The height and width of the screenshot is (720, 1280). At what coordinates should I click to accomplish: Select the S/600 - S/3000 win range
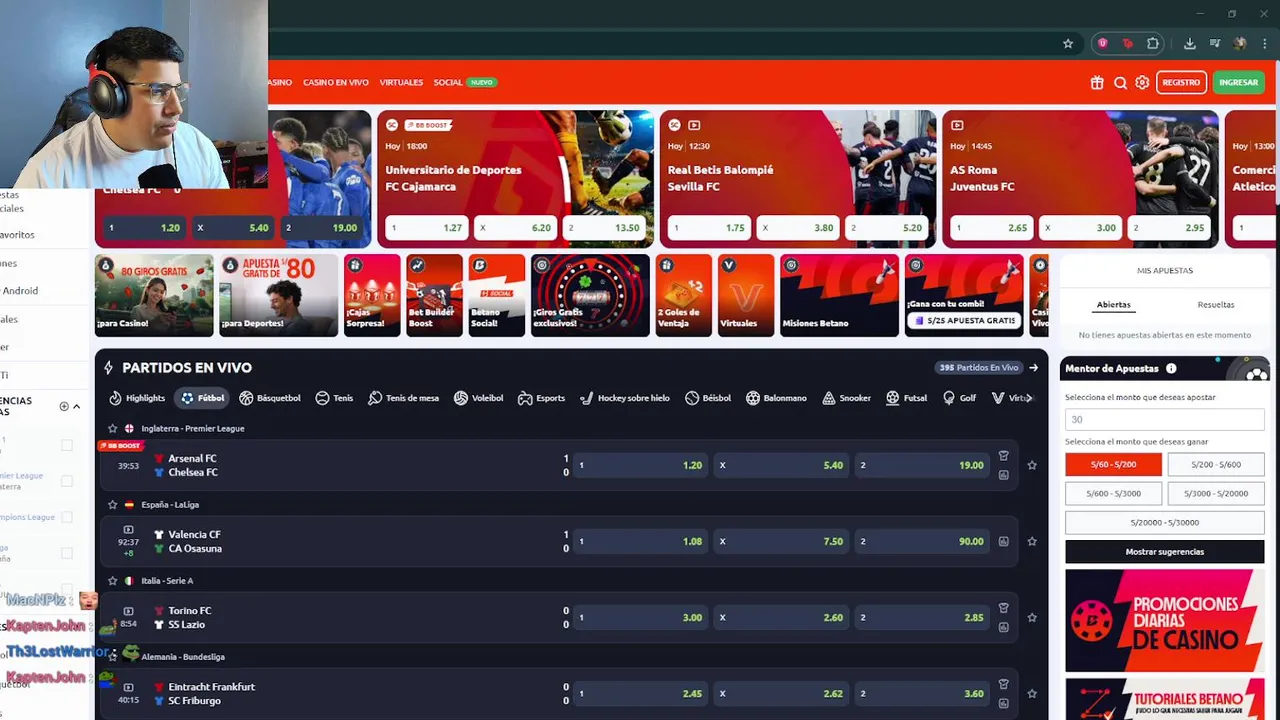1113,493
